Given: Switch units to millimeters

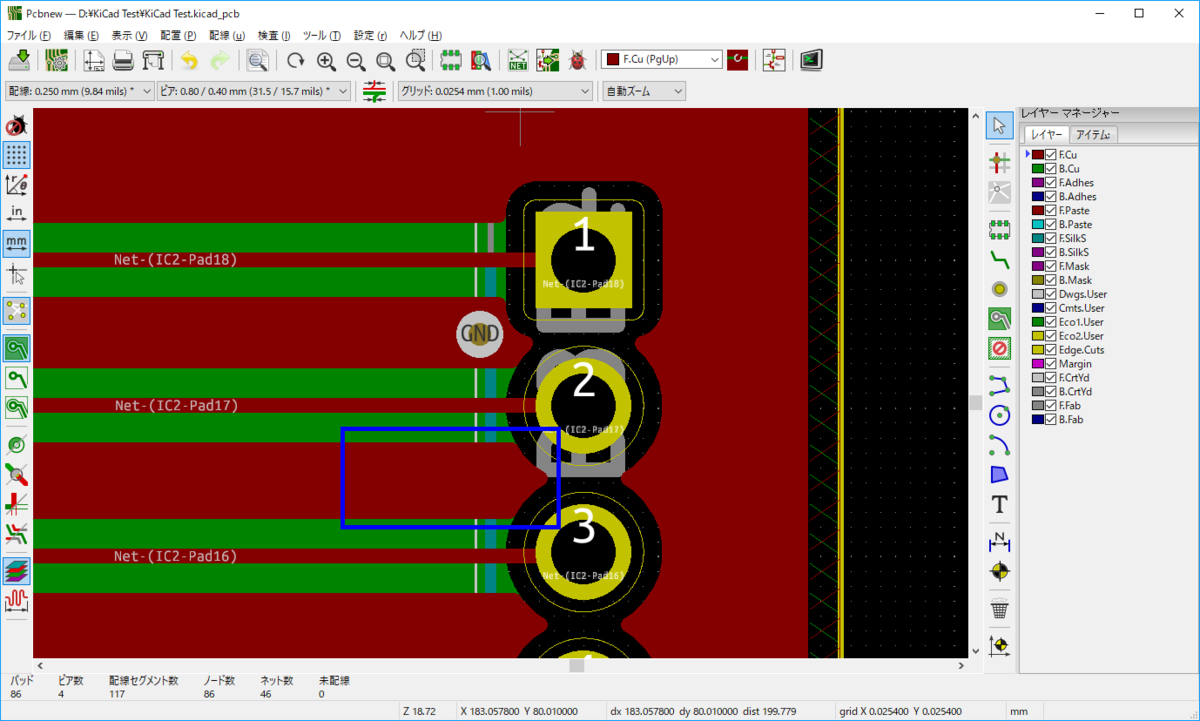Looking at the screenshot, I should [x=17, y=242].
